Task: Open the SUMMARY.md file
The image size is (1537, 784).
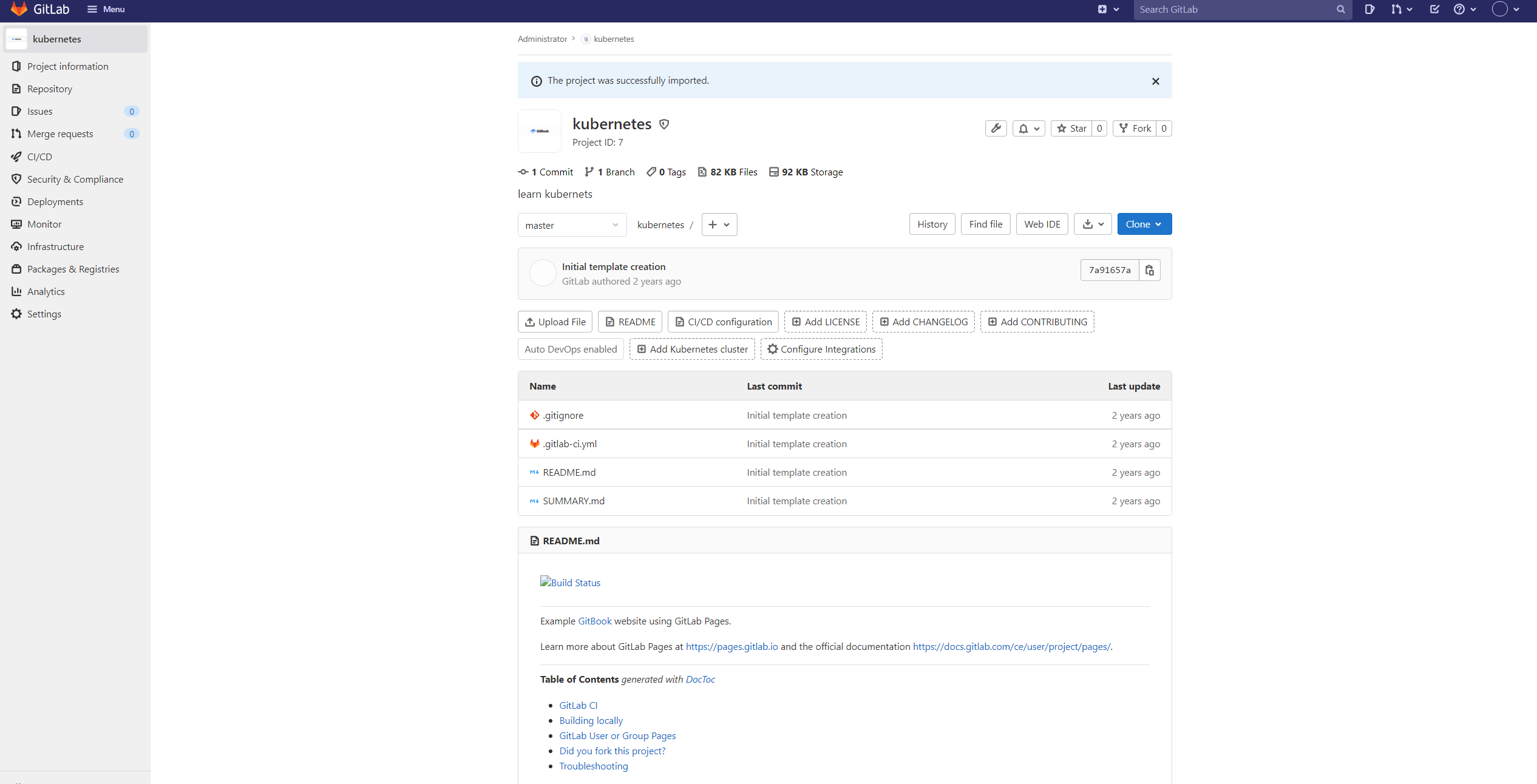Action: pyautogui.click(x=574, y=501)
